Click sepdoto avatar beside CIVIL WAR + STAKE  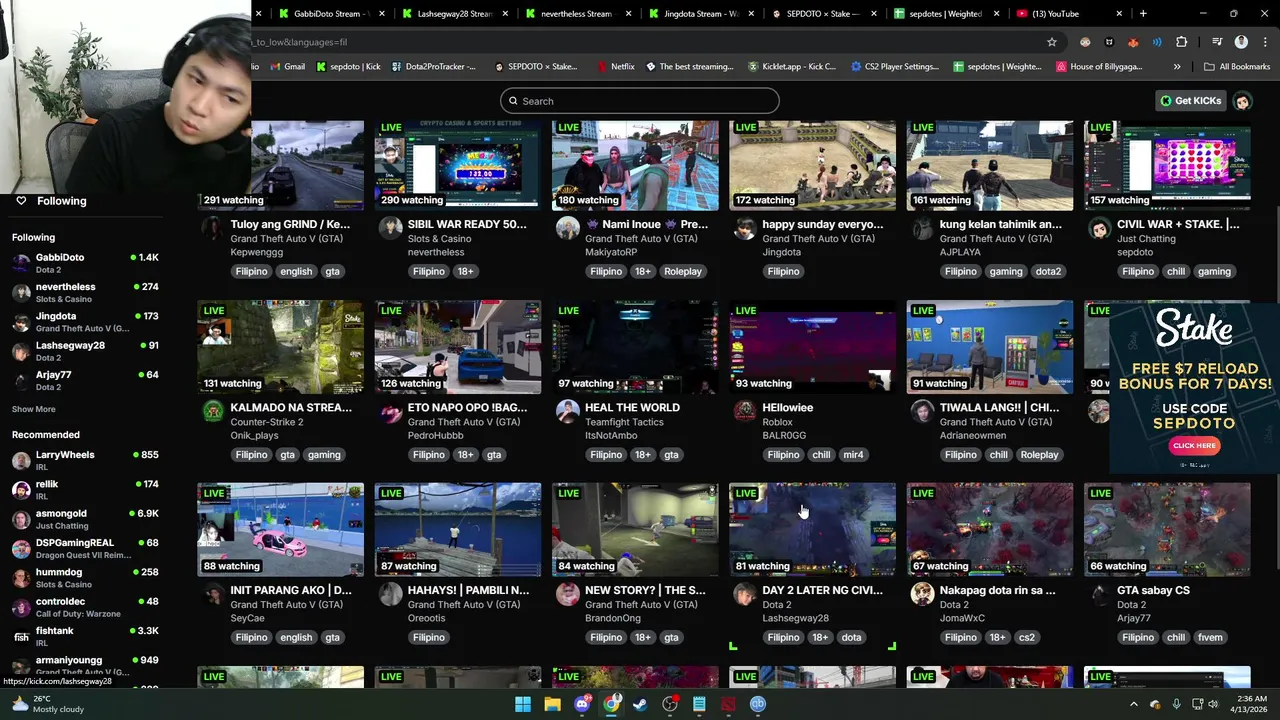tap(1100, 228)
